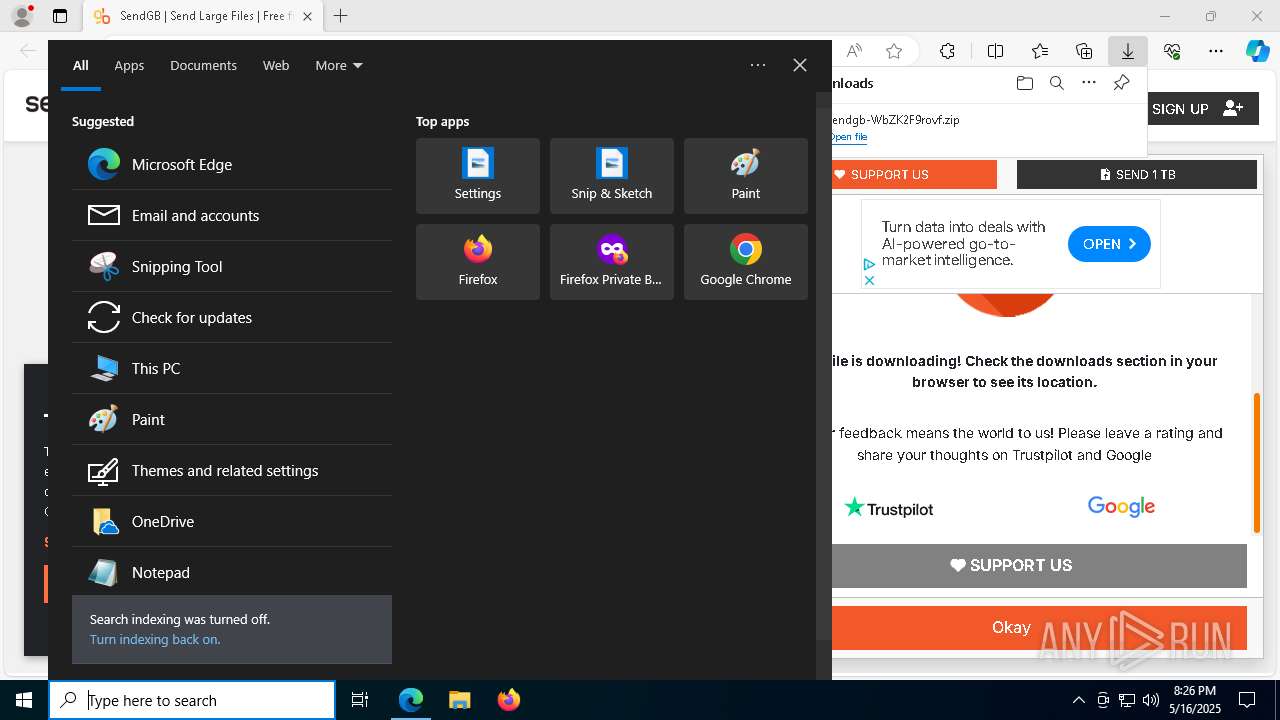This screenshot has height=720, width=1280.
Task: Click SEND 1 TB button
Action: (x=1137, y=174)
